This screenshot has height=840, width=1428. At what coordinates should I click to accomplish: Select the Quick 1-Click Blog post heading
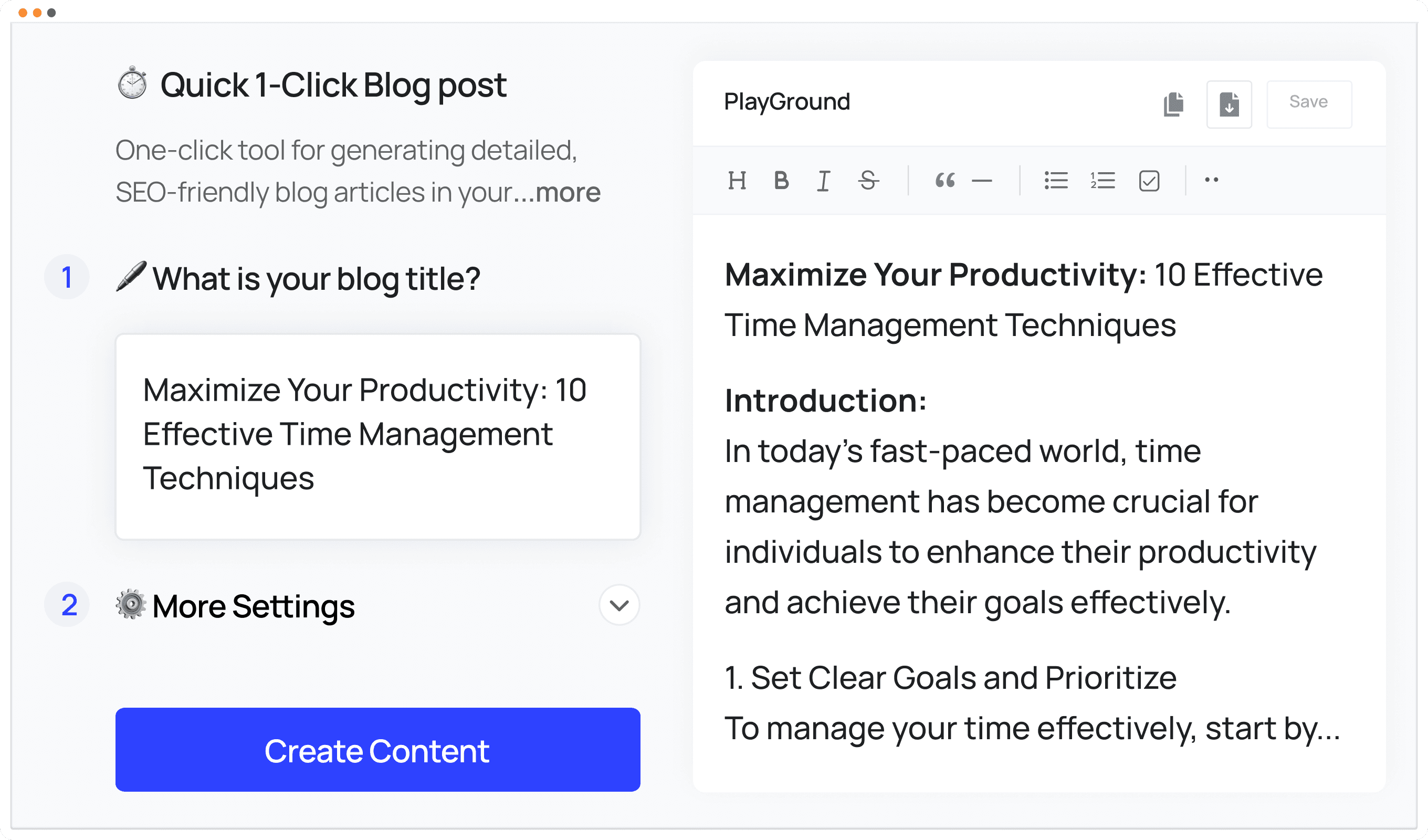pos(333,85)
